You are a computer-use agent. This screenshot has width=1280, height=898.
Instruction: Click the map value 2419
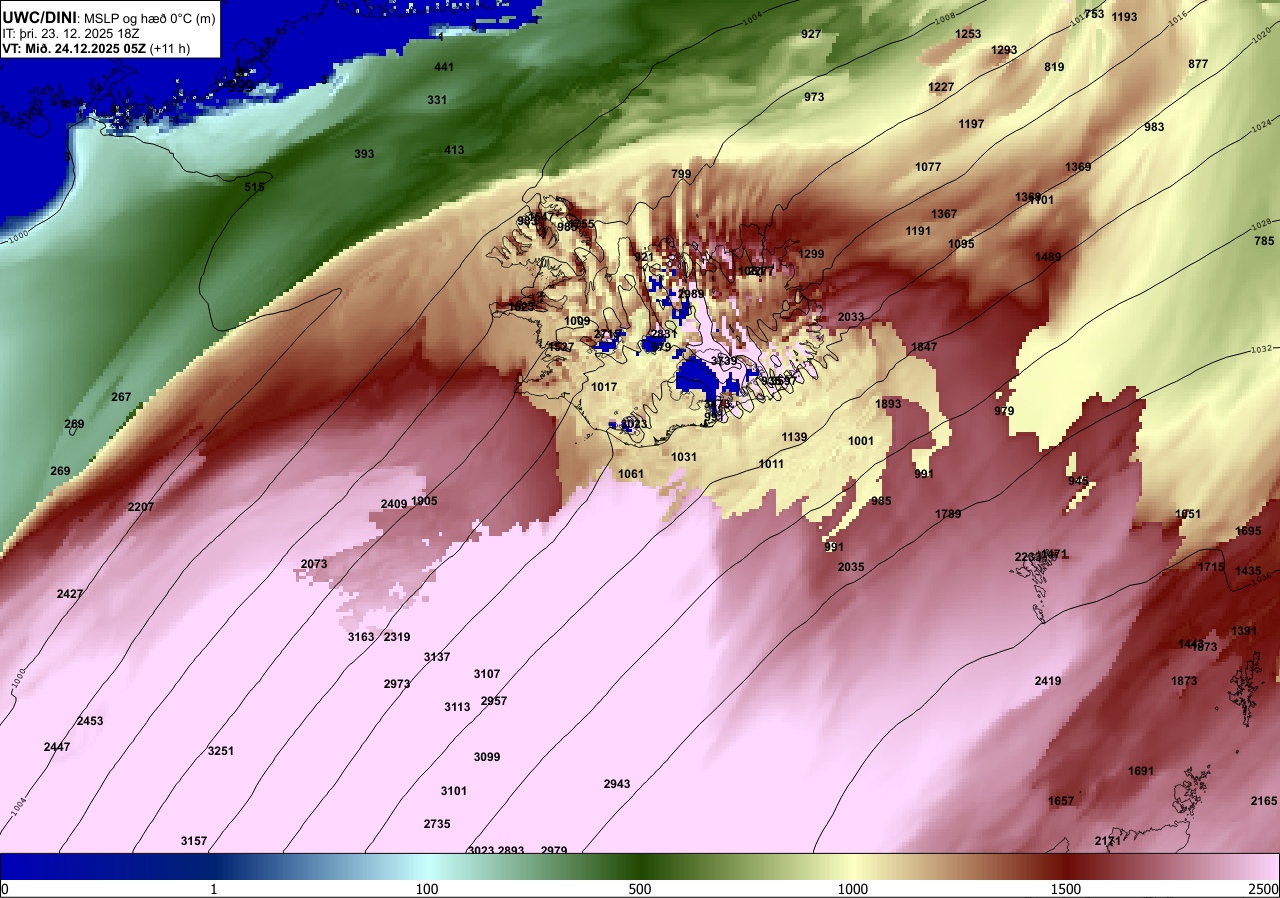[x=1048, y=681]
